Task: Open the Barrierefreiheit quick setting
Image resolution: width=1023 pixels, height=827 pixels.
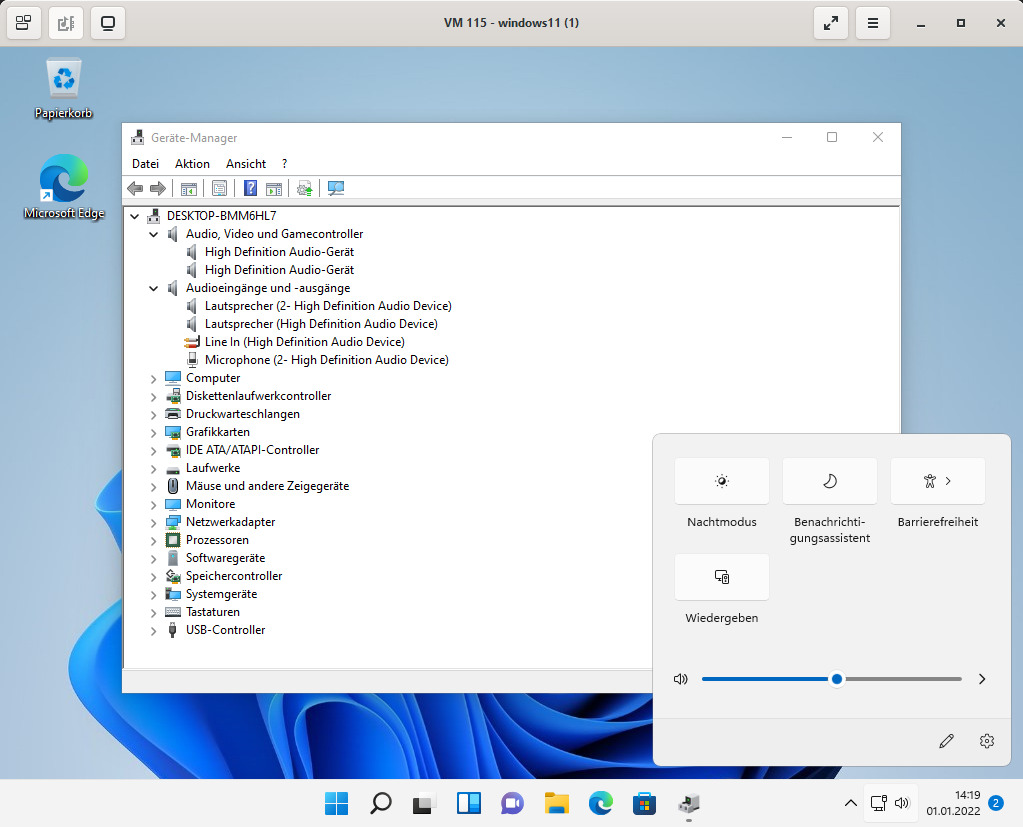Action: 938,481
